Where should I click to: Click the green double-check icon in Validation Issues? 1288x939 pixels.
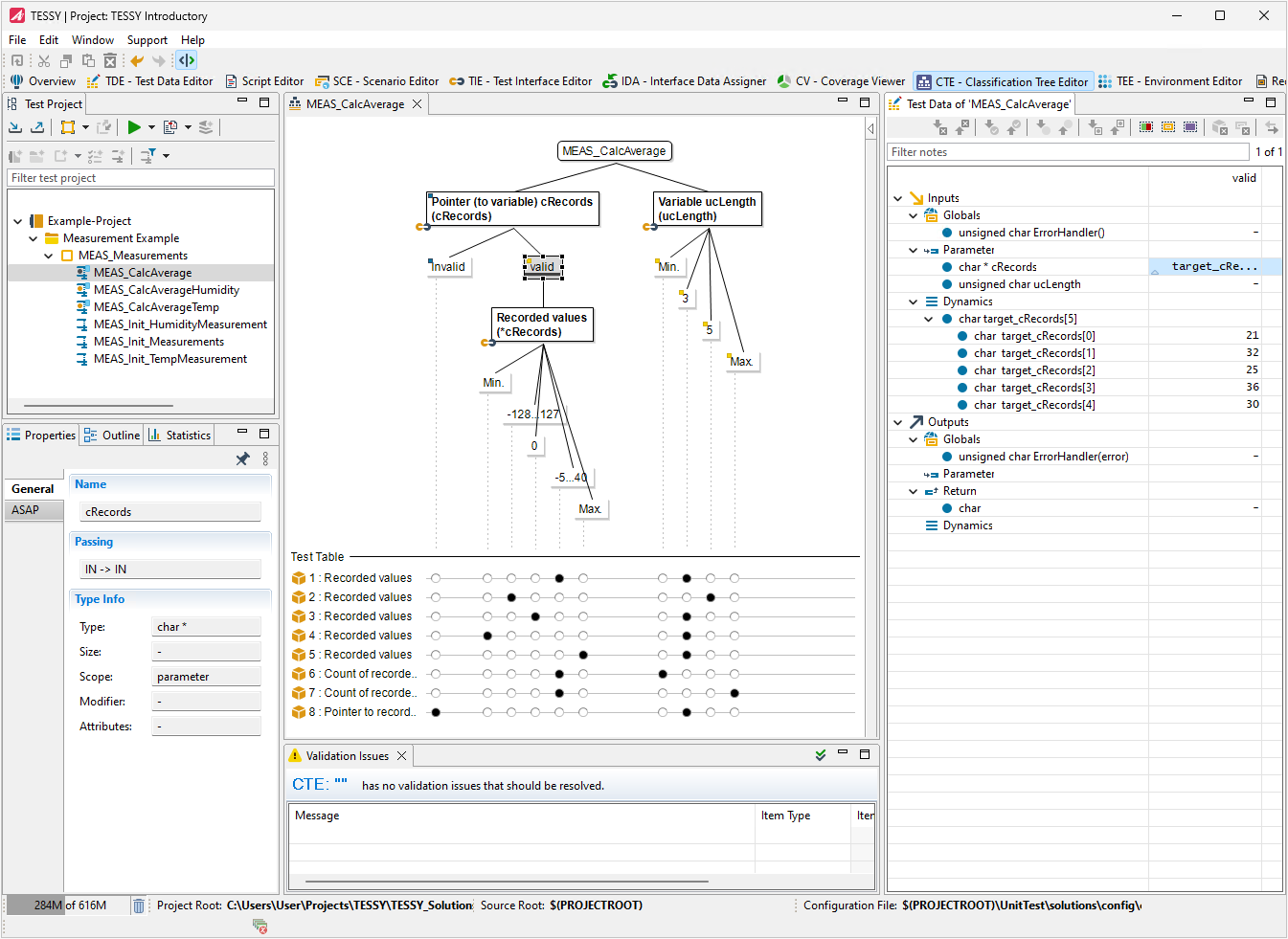821,755
